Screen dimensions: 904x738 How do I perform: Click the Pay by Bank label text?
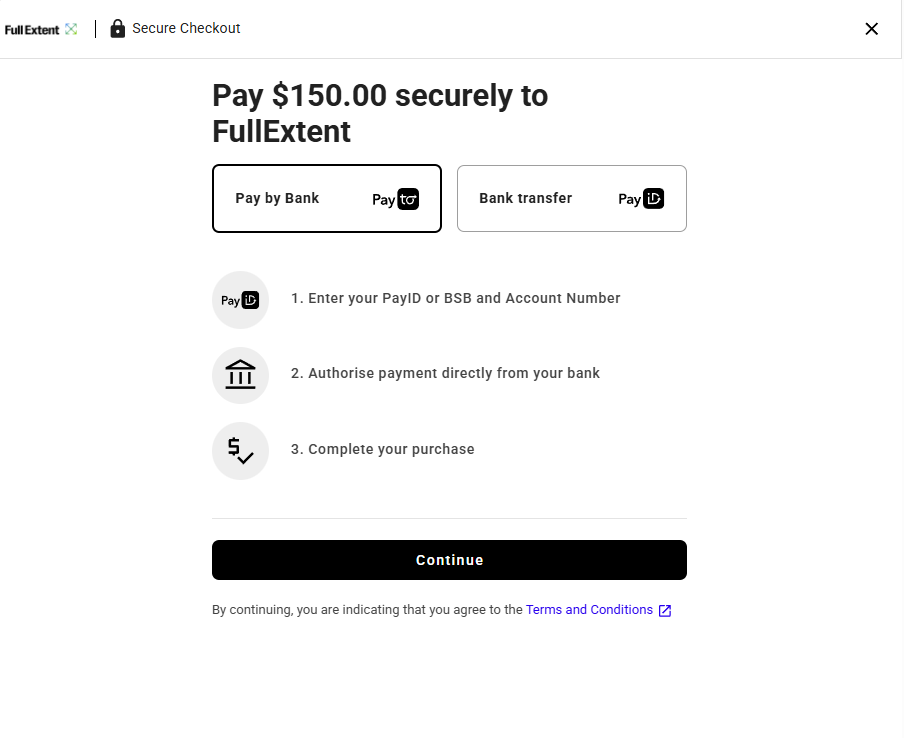pos(277,198)
